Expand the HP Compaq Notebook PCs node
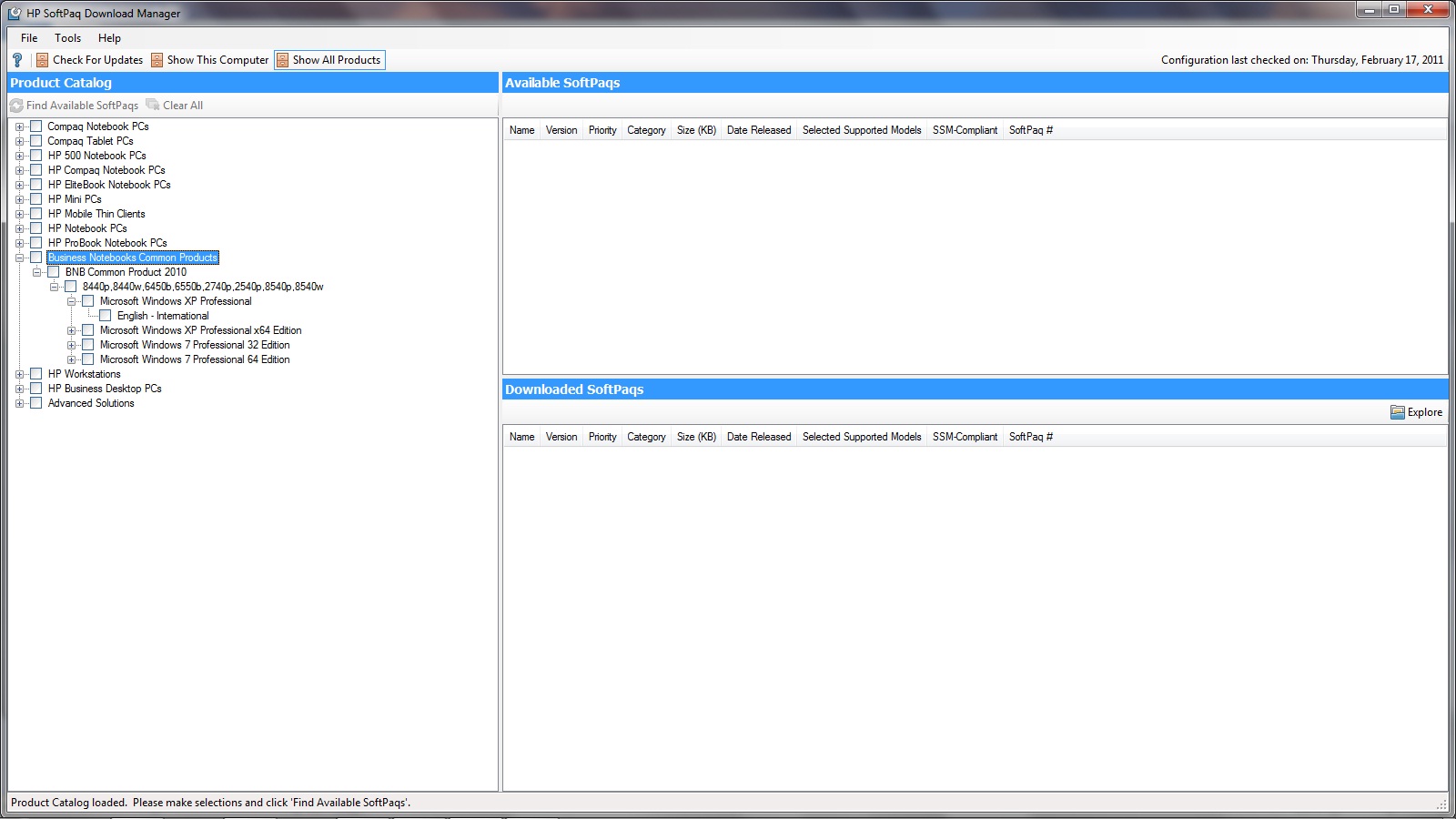 tap(19, 170)
